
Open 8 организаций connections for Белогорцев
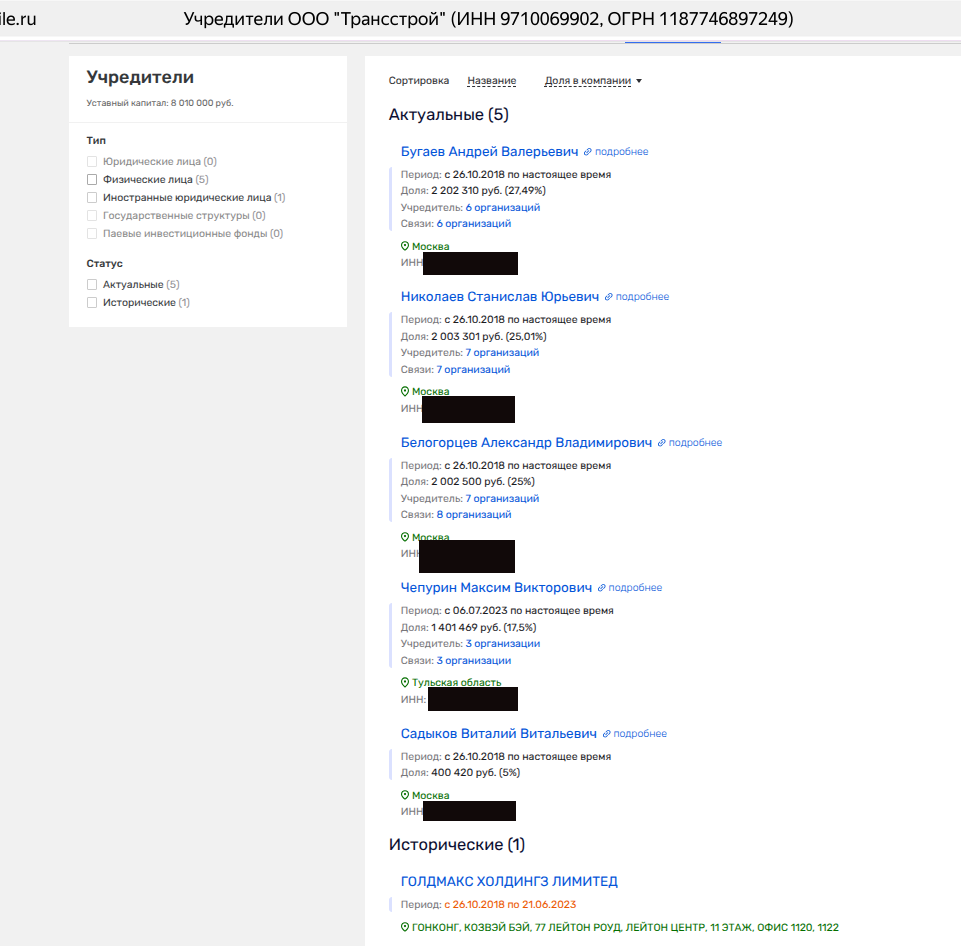(x=473, y=515)
